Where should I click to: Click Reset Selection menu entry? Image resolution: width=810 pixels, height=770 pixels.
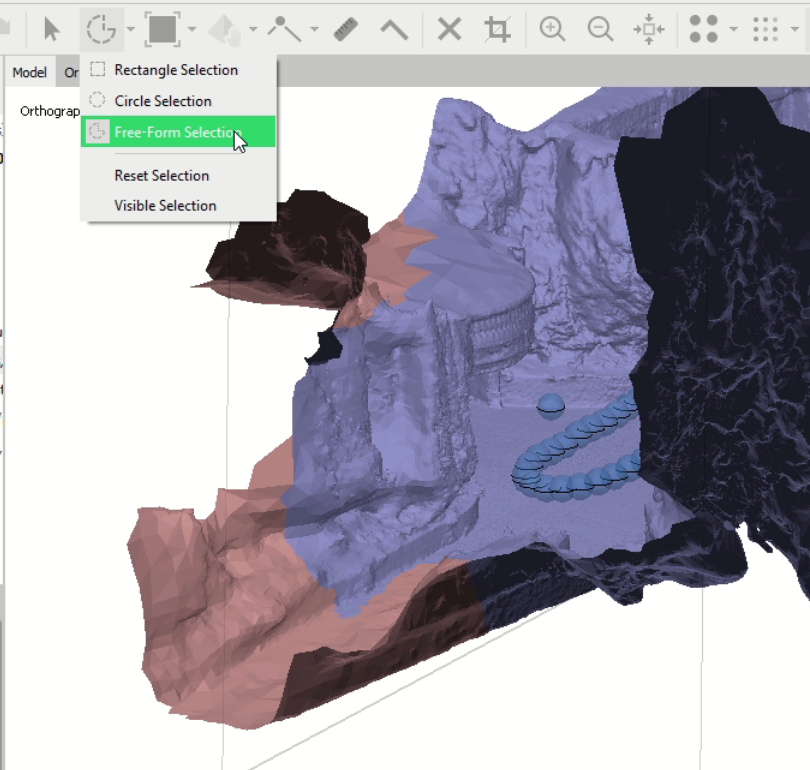[x=162, y=176]
